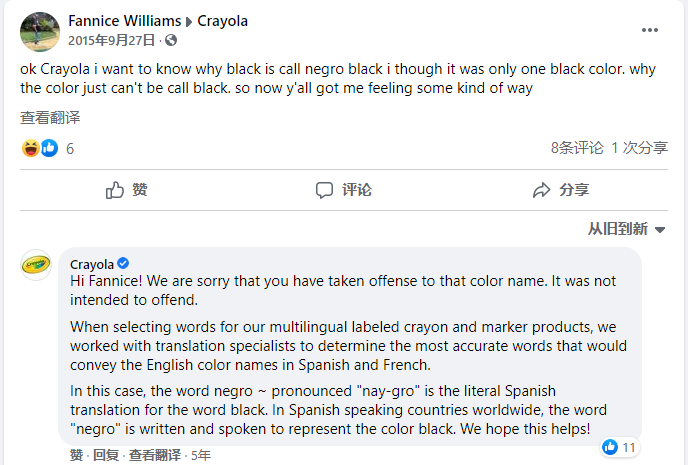View the 1 次分享 shares list
Viewport: 688px width, 465px height.
point(639,148)
